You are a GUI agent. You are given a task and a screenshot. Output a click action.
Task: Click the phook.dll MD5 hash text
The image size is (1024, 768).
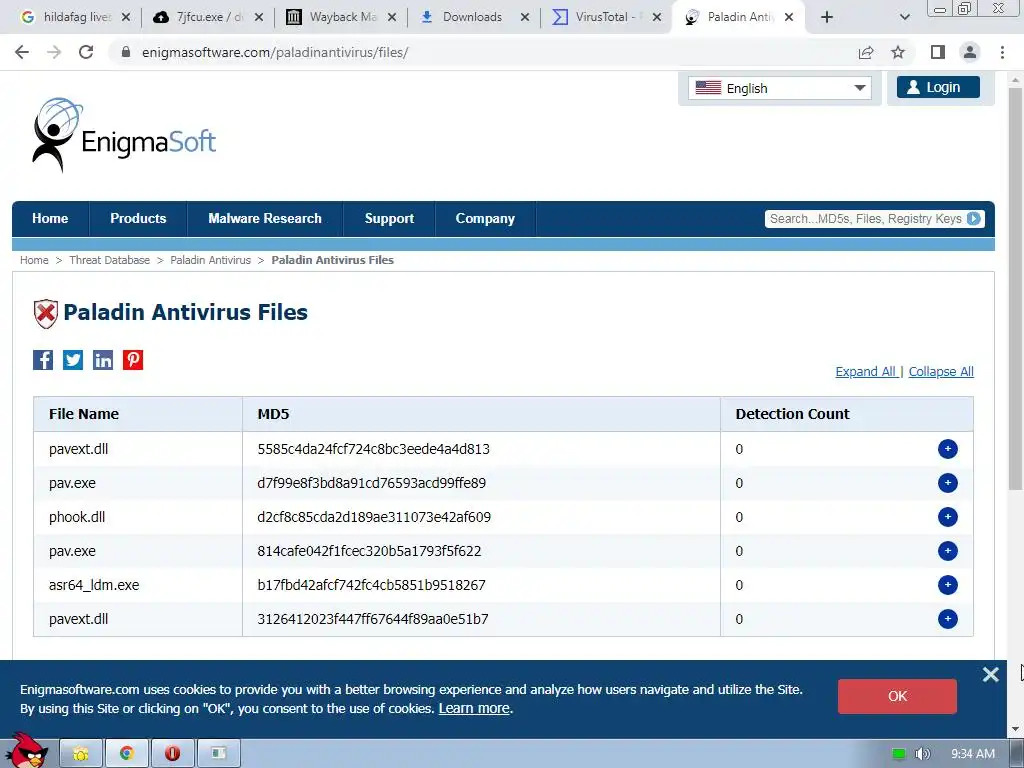click(374, 517)
